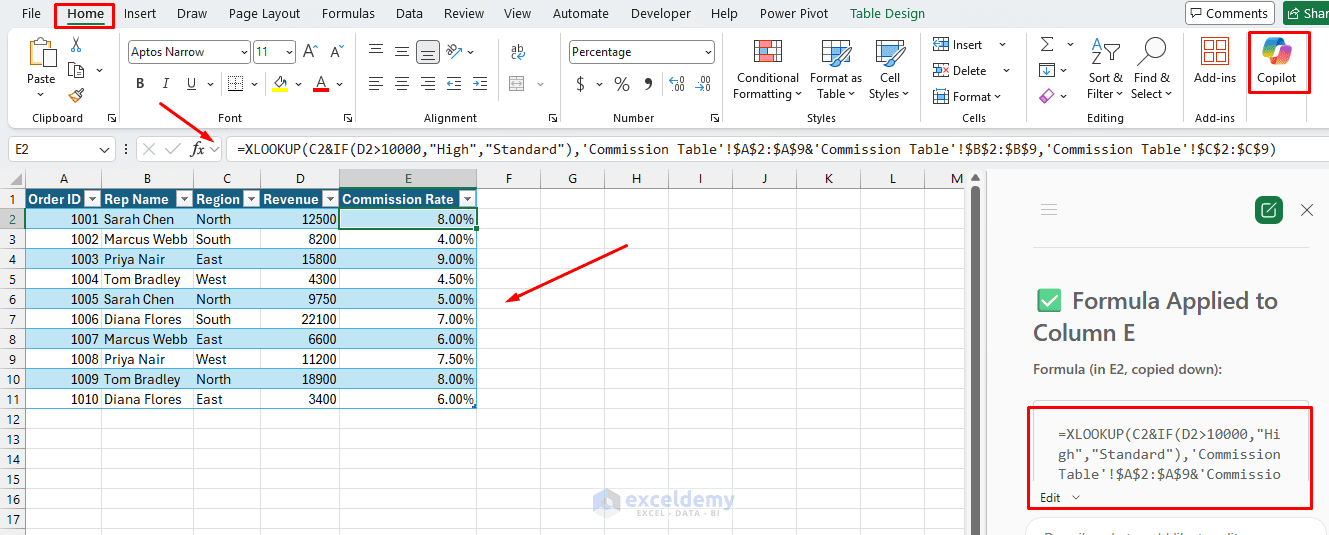Click the AutoSum sigma icon

click(1047, 45)
